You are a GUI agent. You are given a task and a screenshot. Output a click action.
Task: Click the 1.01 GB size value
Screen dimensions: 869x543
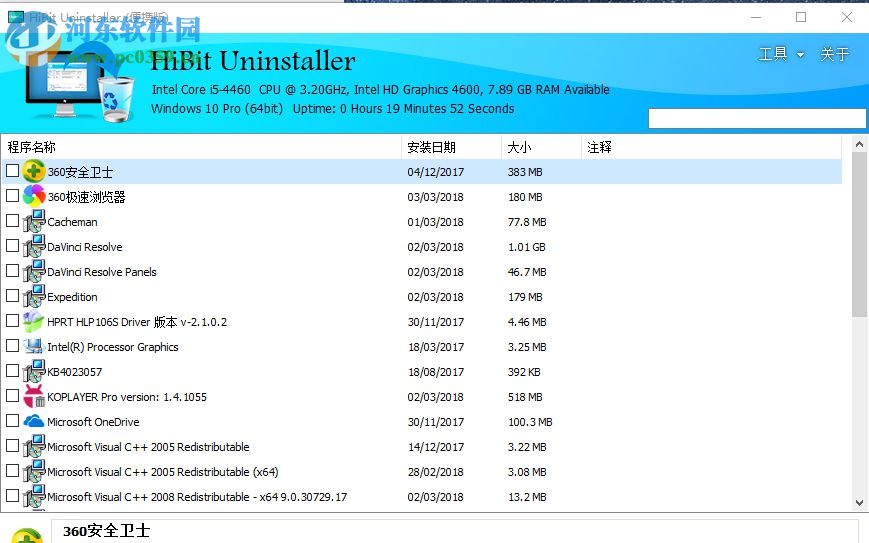[526, 247]
